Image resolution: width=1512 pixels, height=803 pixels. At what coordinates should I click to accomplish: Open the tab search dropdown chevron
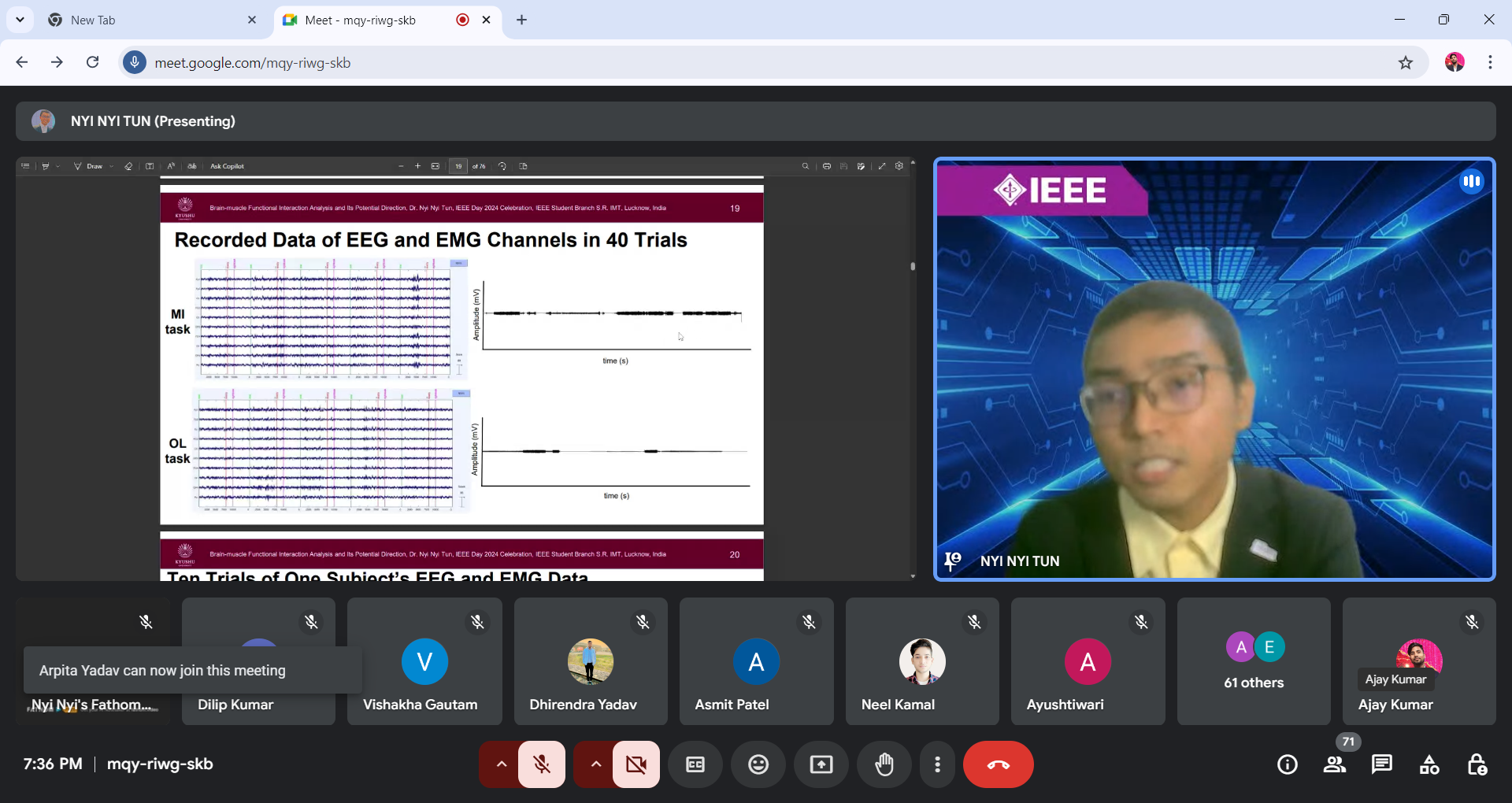click(x=20, y=20)
